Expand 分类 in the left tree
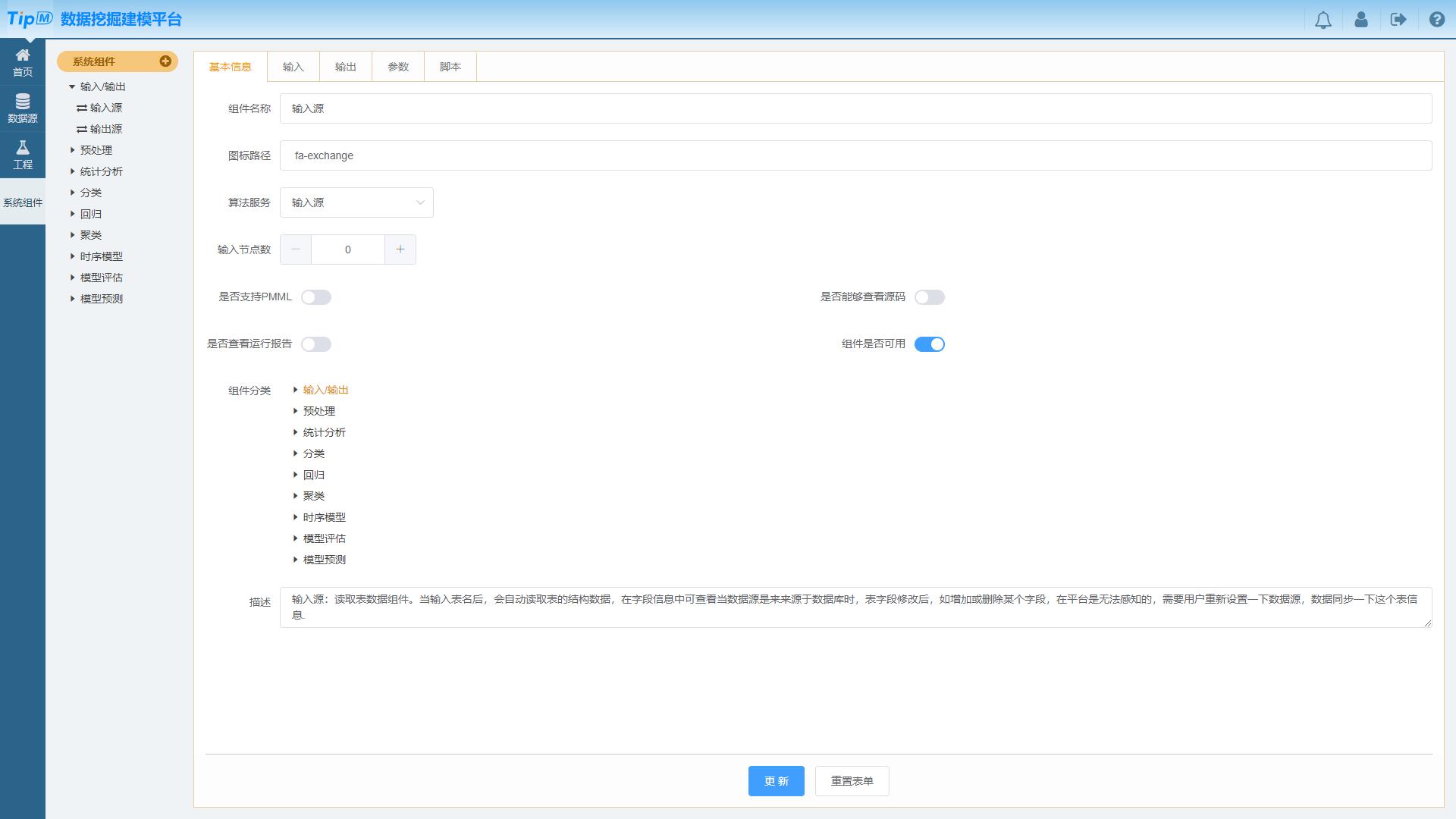Screen dimensions: 1456x819 pos(72,193)
